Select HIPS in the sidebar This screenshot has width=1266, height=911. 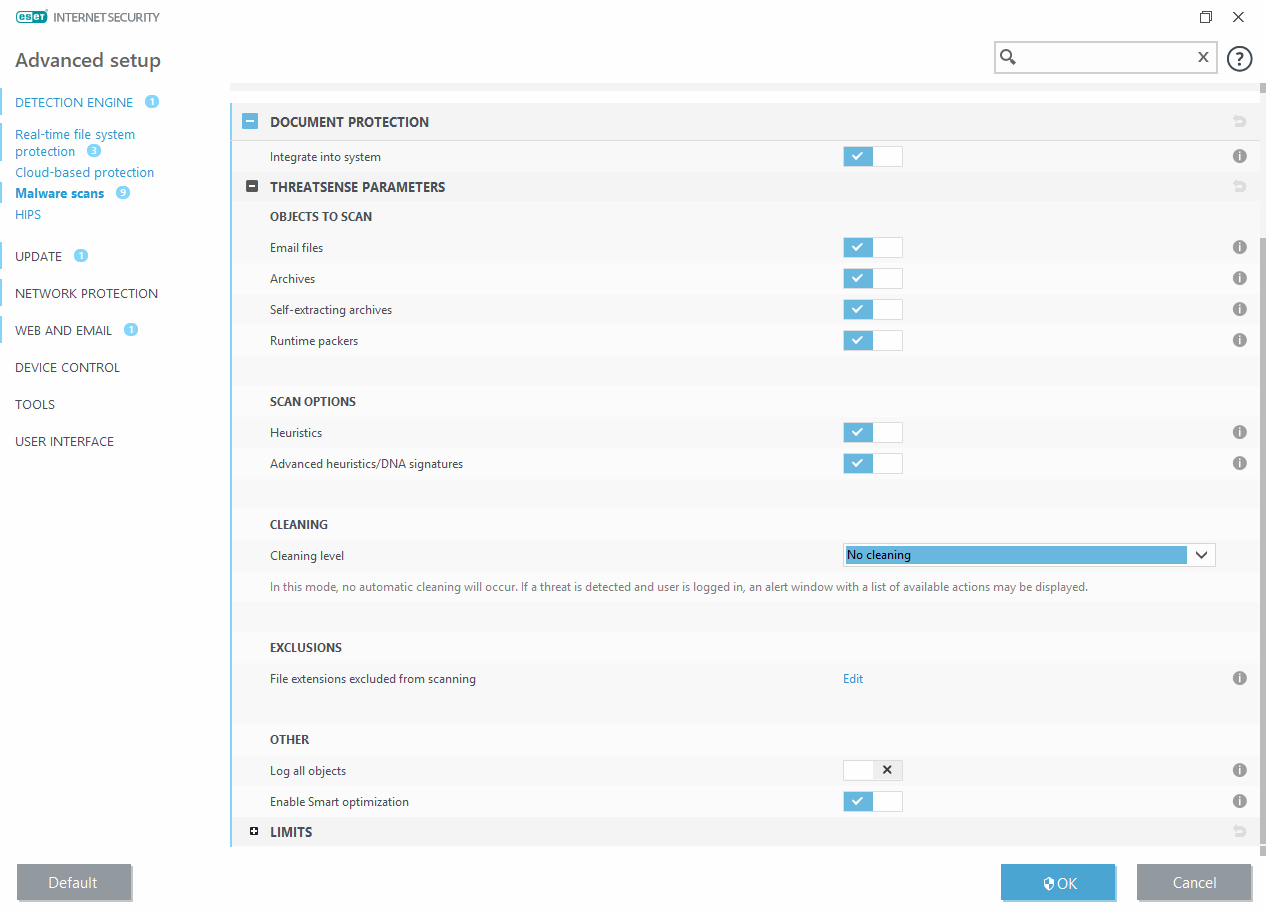tap(28, 214)
